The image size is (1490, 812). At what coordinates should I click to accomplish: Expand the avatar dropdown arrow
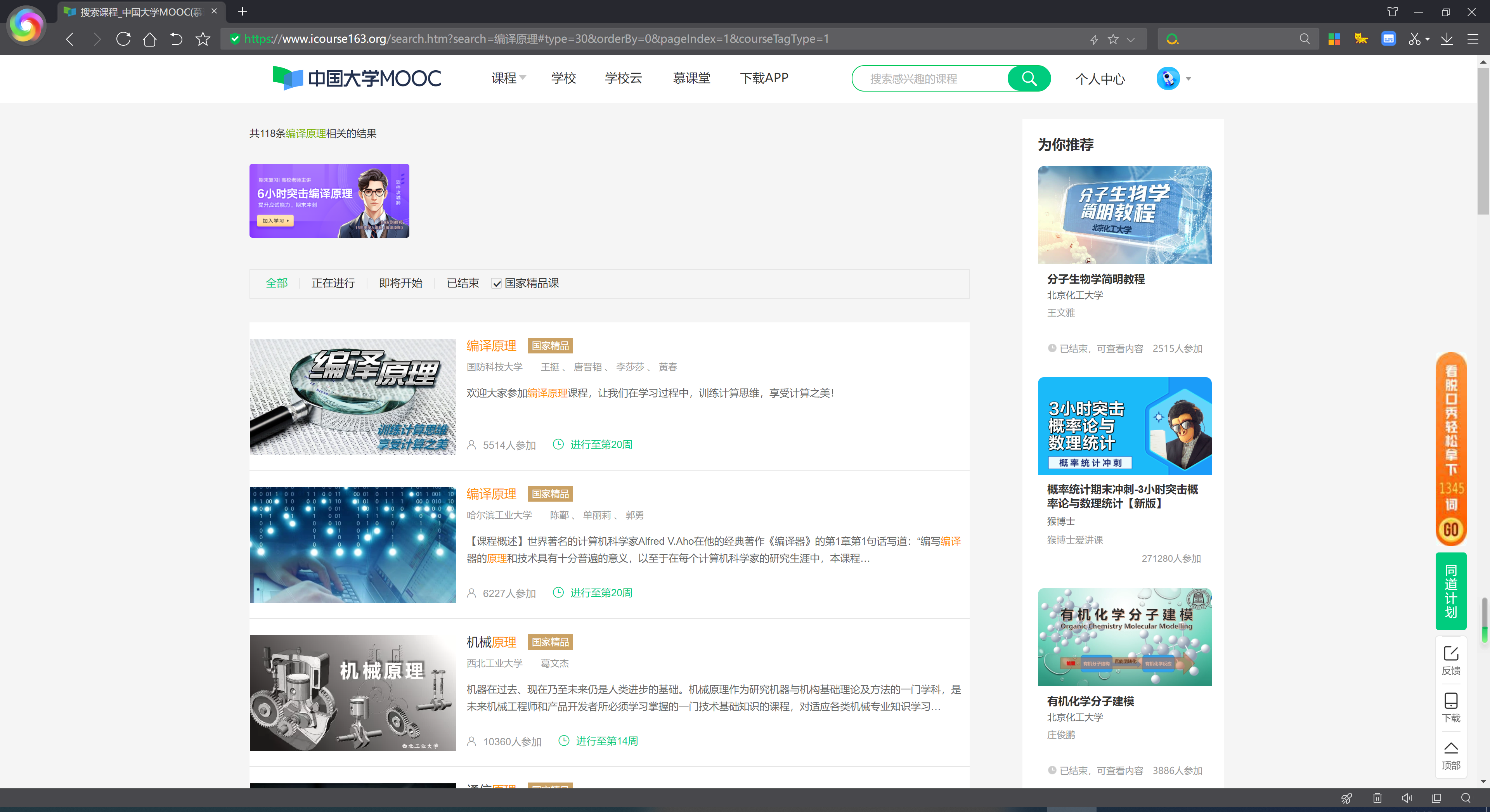[x=1189, y=79]
